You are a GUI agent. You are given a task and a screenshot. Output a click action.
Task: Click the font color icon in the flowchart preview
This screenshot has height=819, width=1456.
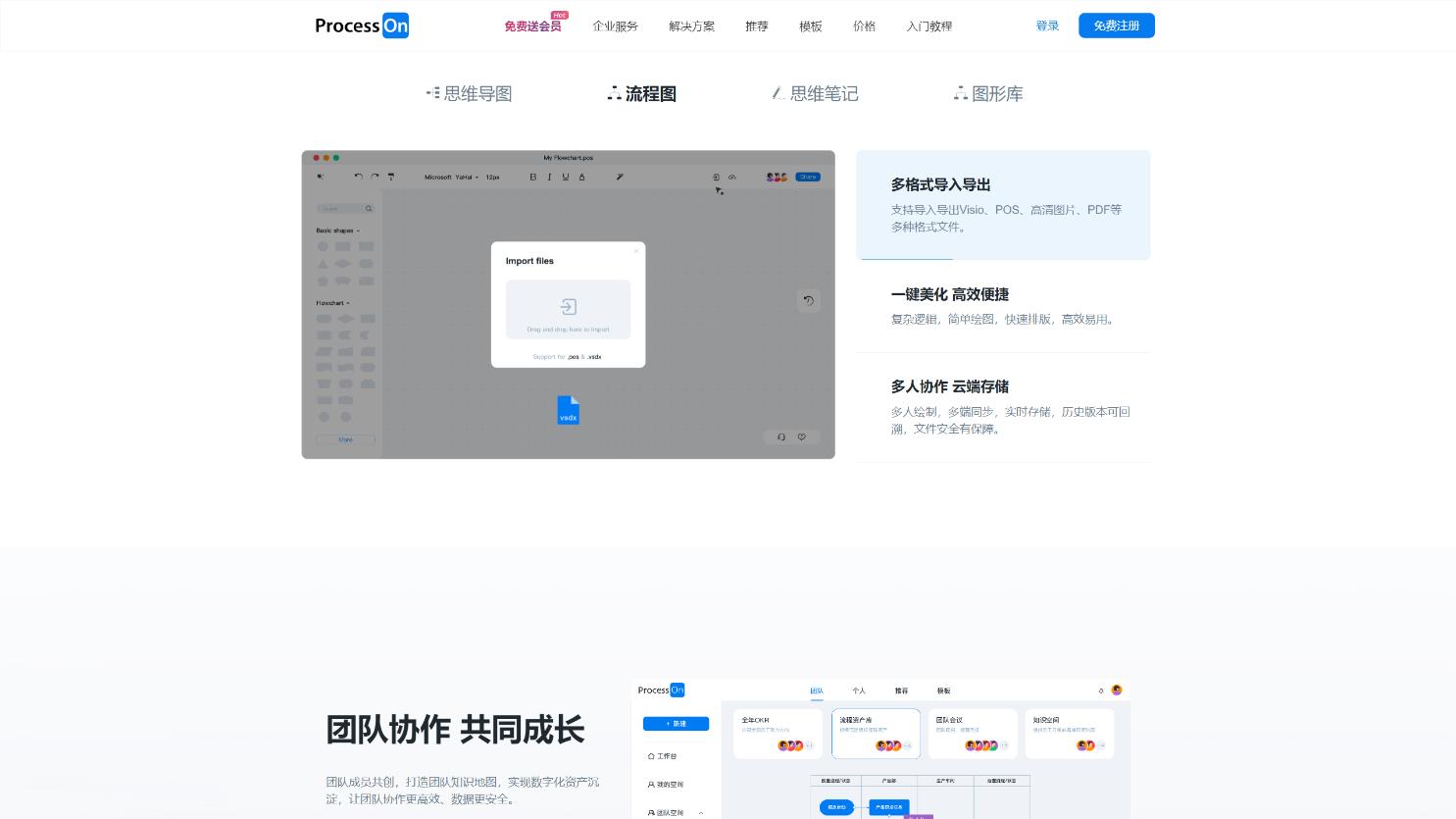click(581, 177)
